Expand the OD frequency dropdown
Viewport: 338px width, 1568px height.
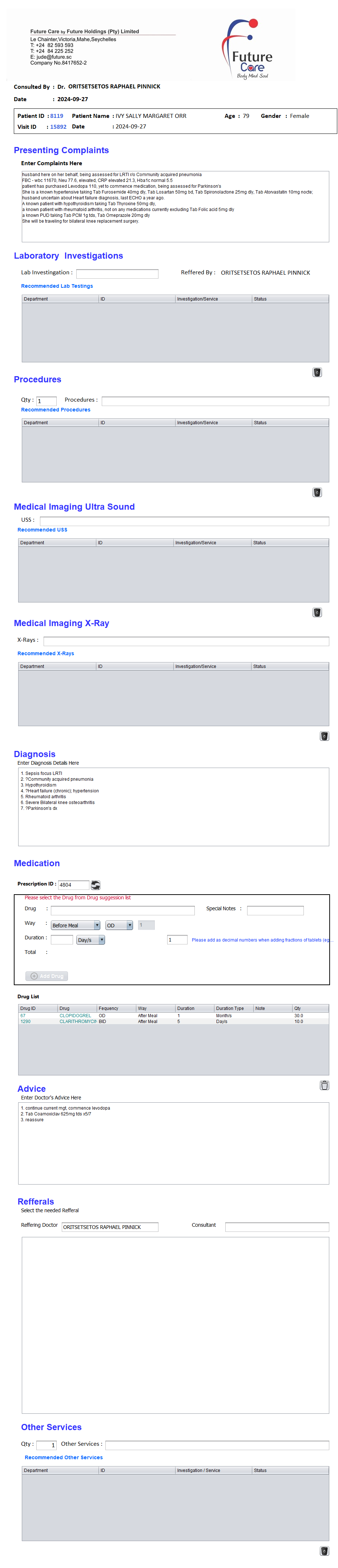coord(118,925)
